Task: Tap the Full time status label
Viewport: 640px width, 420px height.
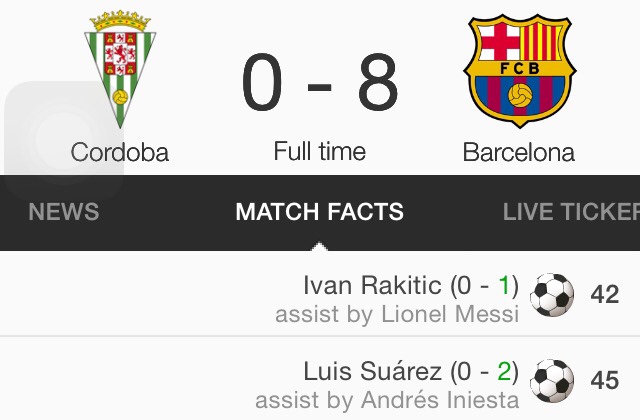Action: coord(320,152)
